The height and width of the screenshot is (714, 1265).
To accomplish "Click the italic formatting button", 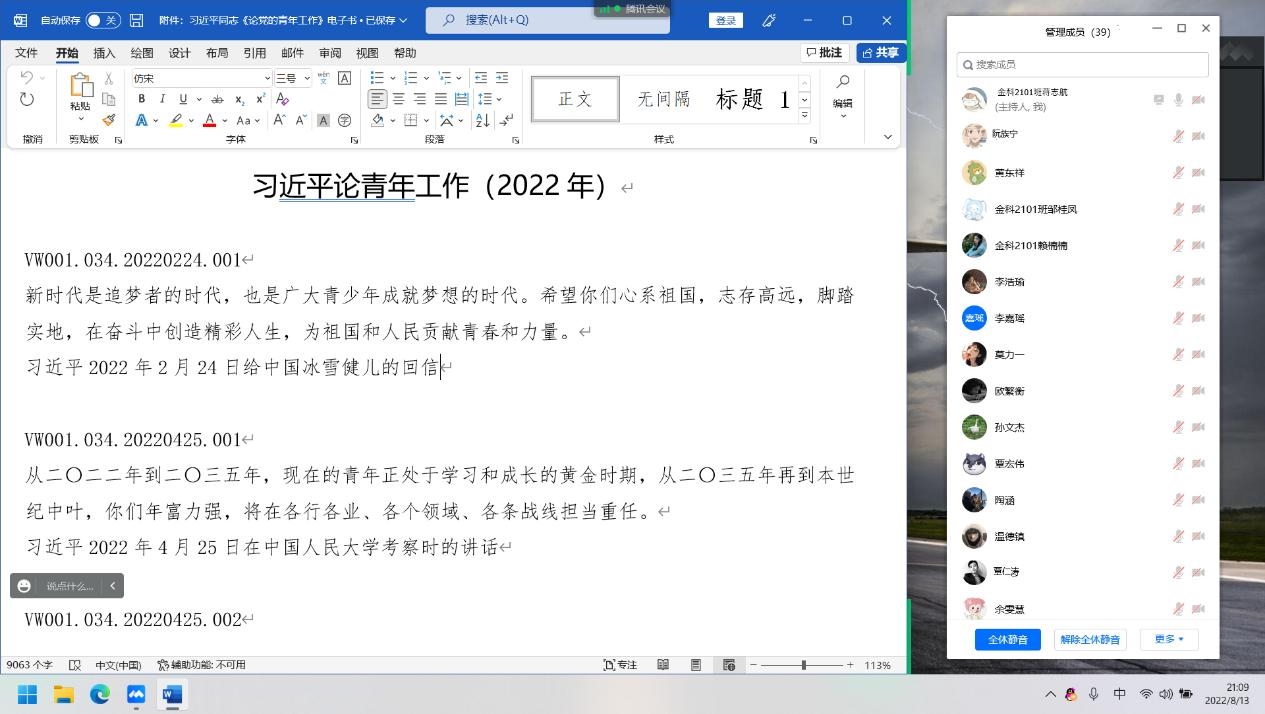I will tap(162, 99).
